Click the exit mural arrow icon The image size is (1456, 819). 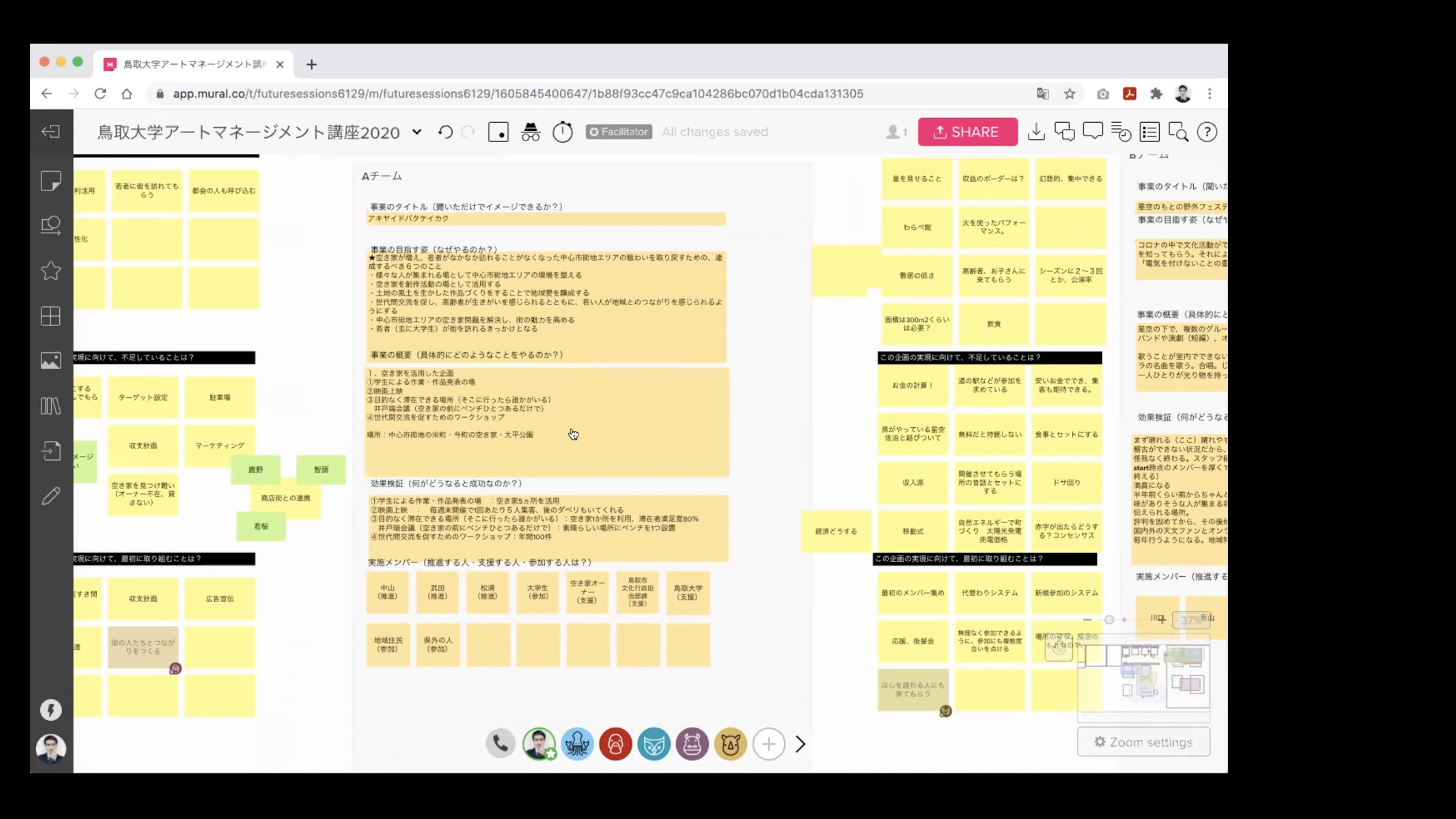[51, 132]
